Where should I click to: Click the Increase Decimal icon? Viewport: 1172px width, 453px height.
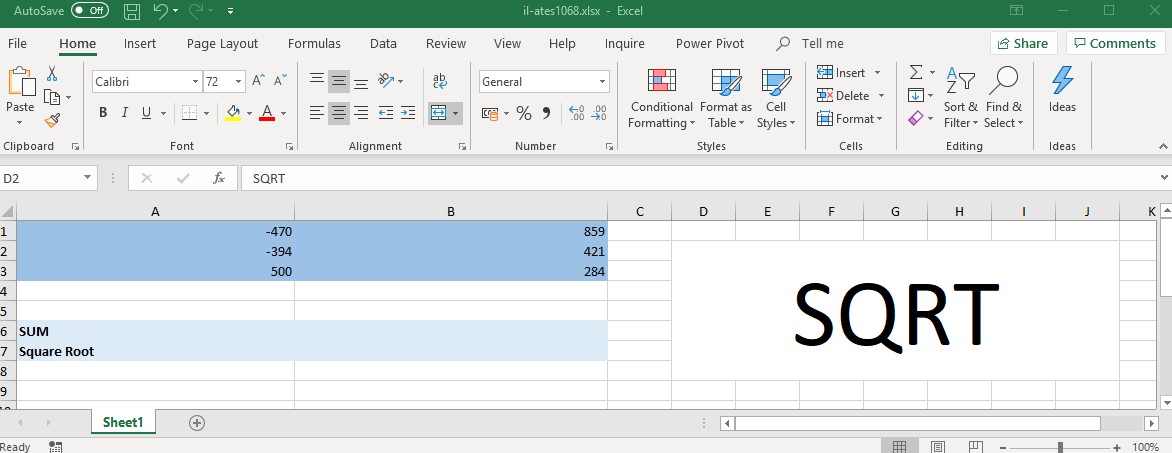pyautogui.click(x=577, y=113)
